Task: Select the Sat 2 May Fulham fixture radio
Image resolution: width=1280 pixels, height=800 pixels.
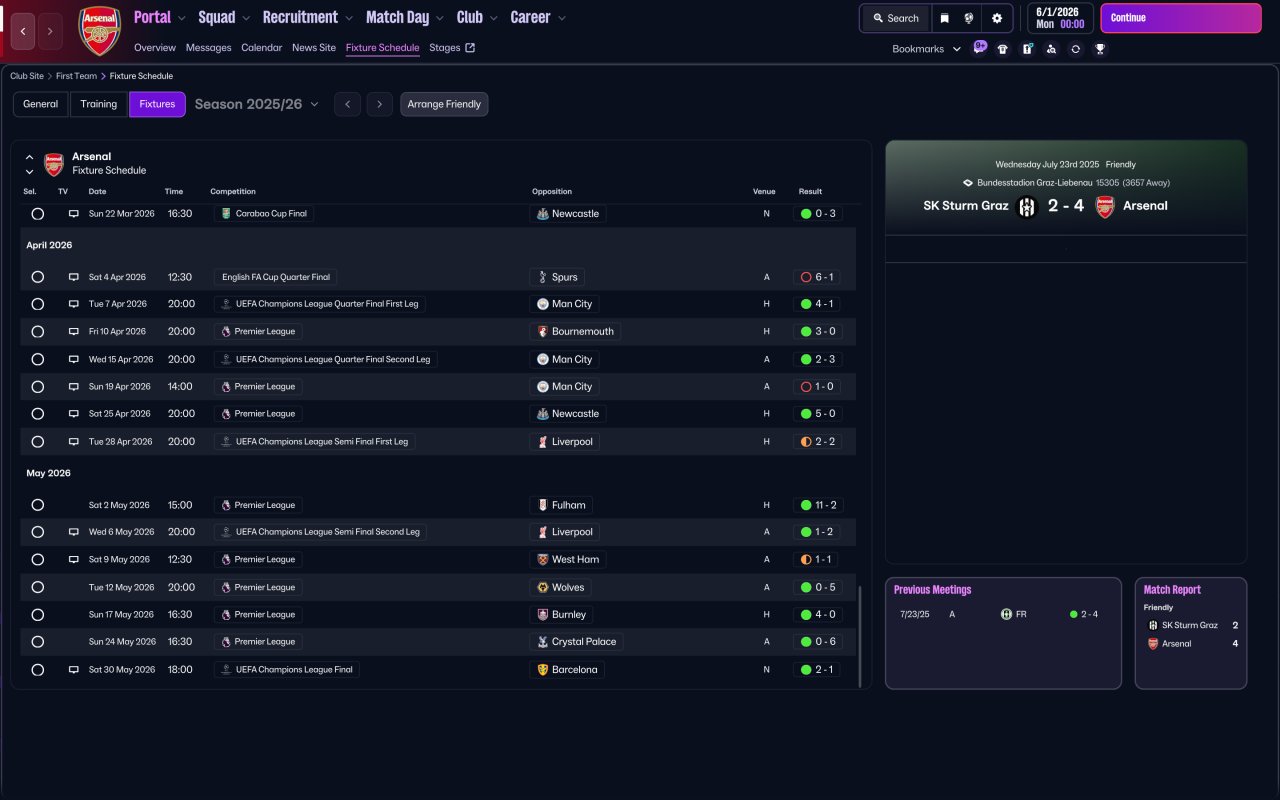Action: click(x=38, y=505)
